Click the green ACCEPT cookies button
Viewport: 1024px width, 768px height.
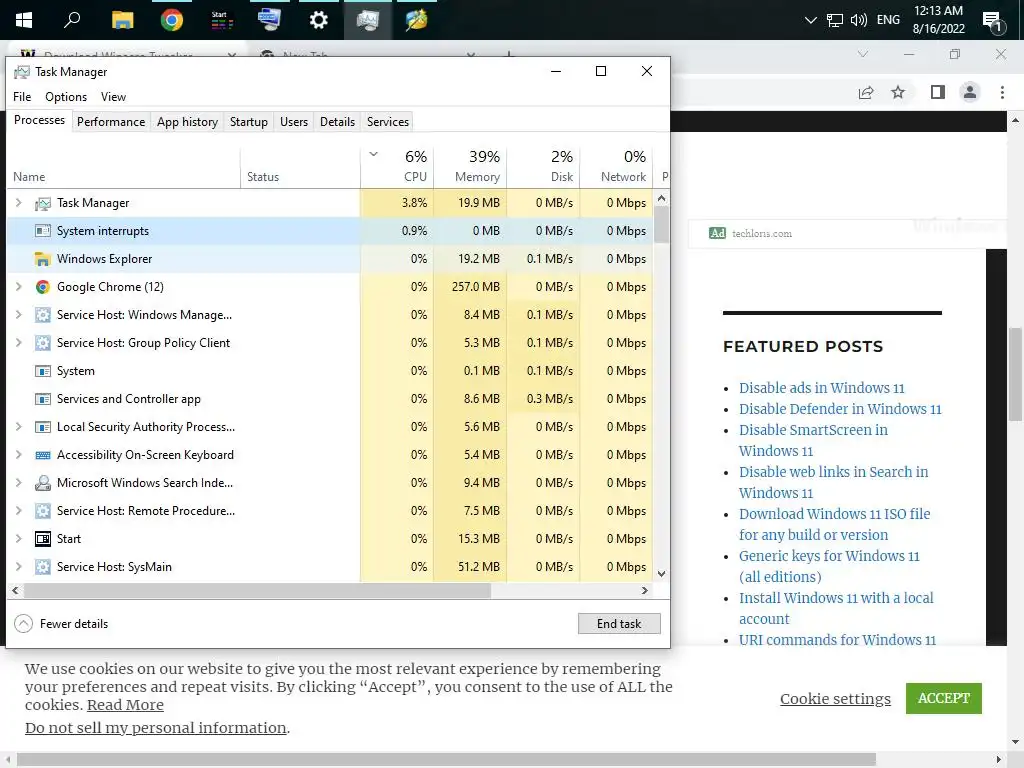(x=944, y=698)
